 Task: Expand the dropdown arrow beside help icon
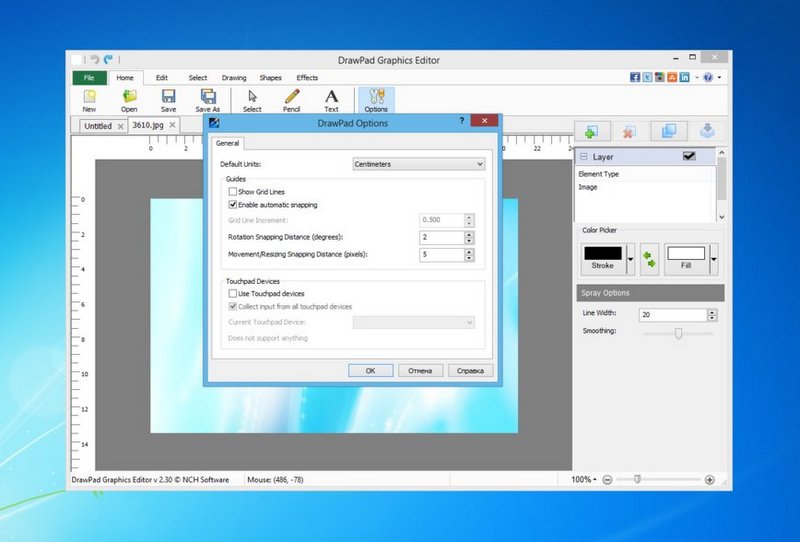point(719,77)
